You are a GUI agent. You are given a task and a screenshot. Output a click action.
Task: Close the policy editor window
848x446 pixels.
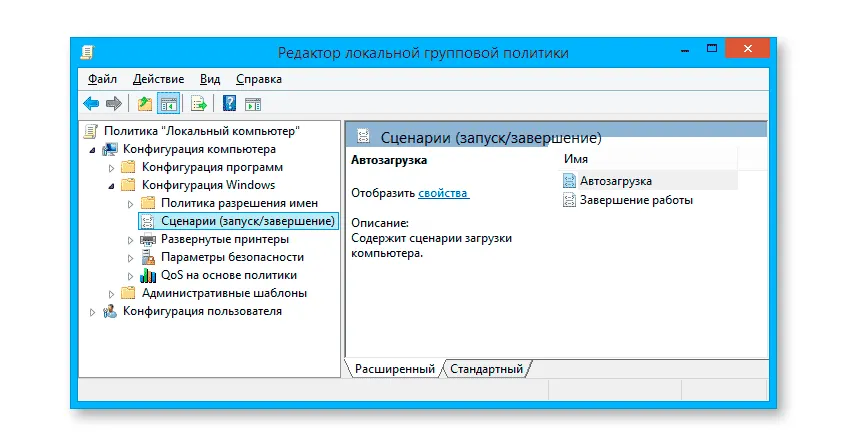point(747,49)
